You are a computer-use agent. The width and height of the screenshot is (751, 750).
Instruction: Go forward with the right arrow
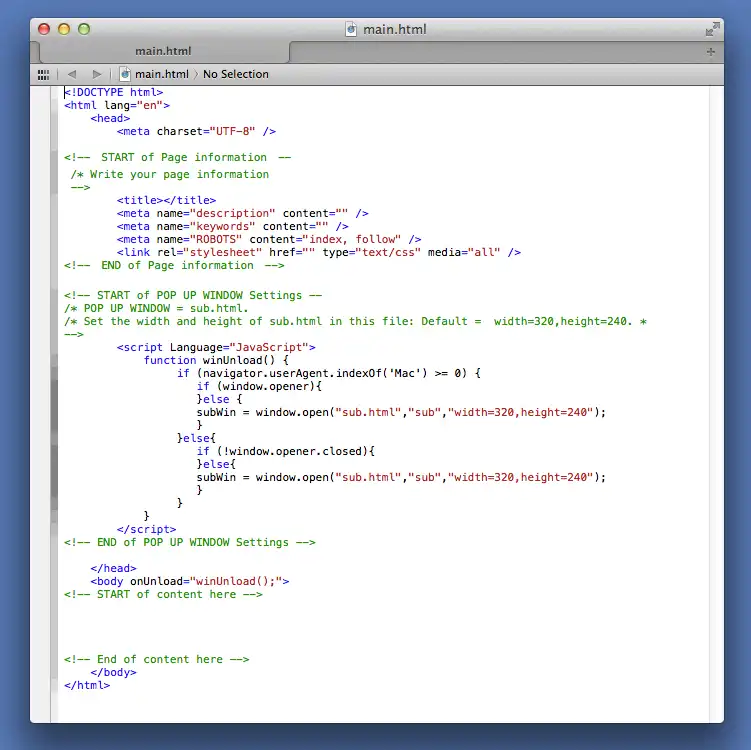[x=97, y=74]
